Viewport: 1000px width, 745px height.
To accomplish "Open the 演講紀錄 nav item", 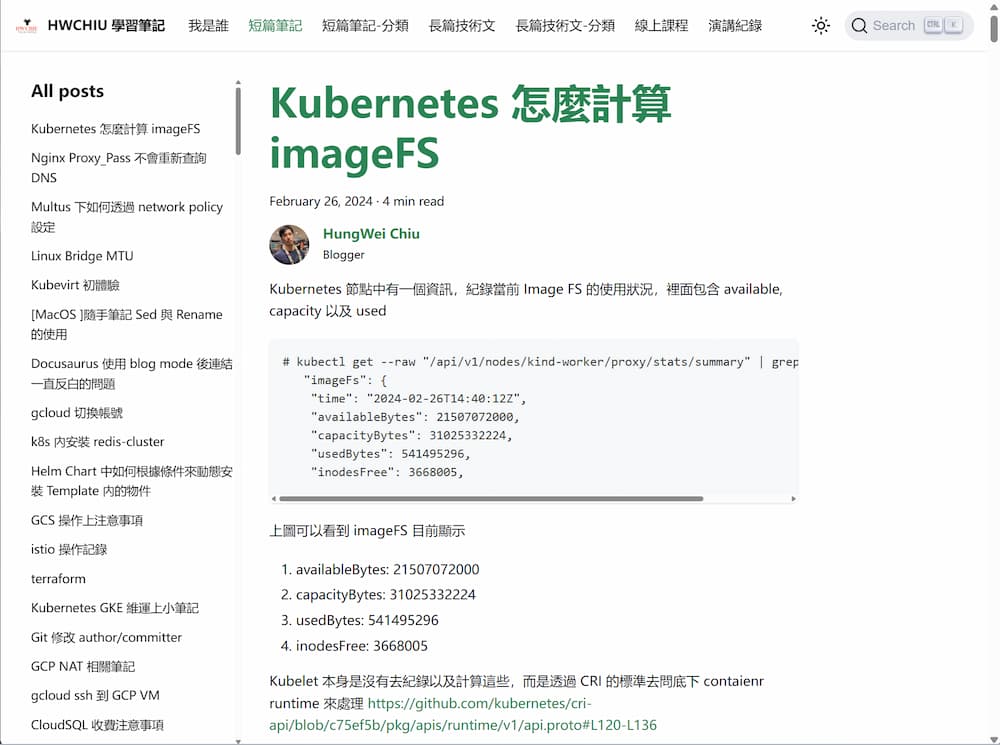I will 735,26.
